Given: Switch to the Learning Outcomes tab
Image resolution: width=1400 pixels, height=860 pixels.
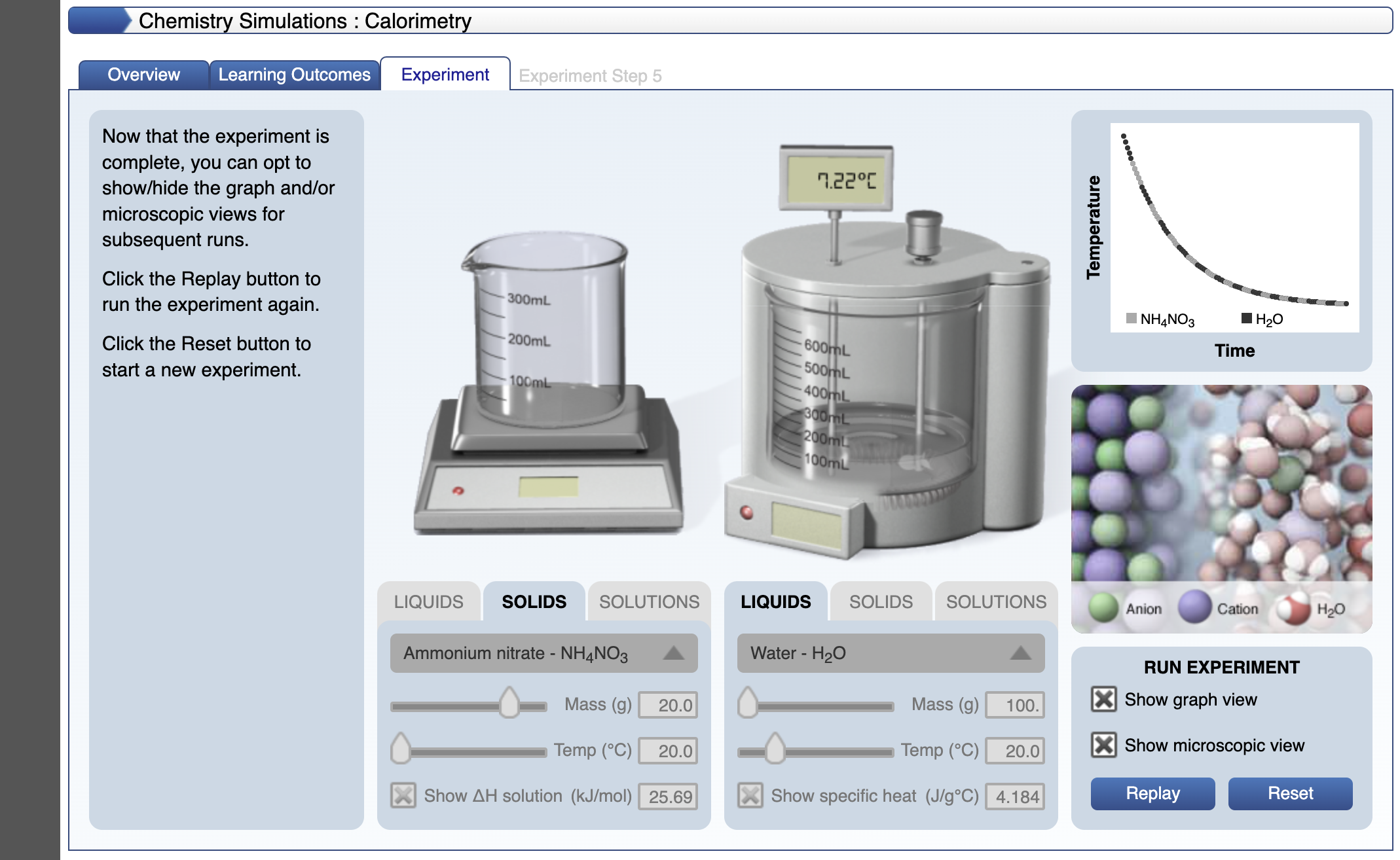Looking at the screenshot, I should pos(295,75).
